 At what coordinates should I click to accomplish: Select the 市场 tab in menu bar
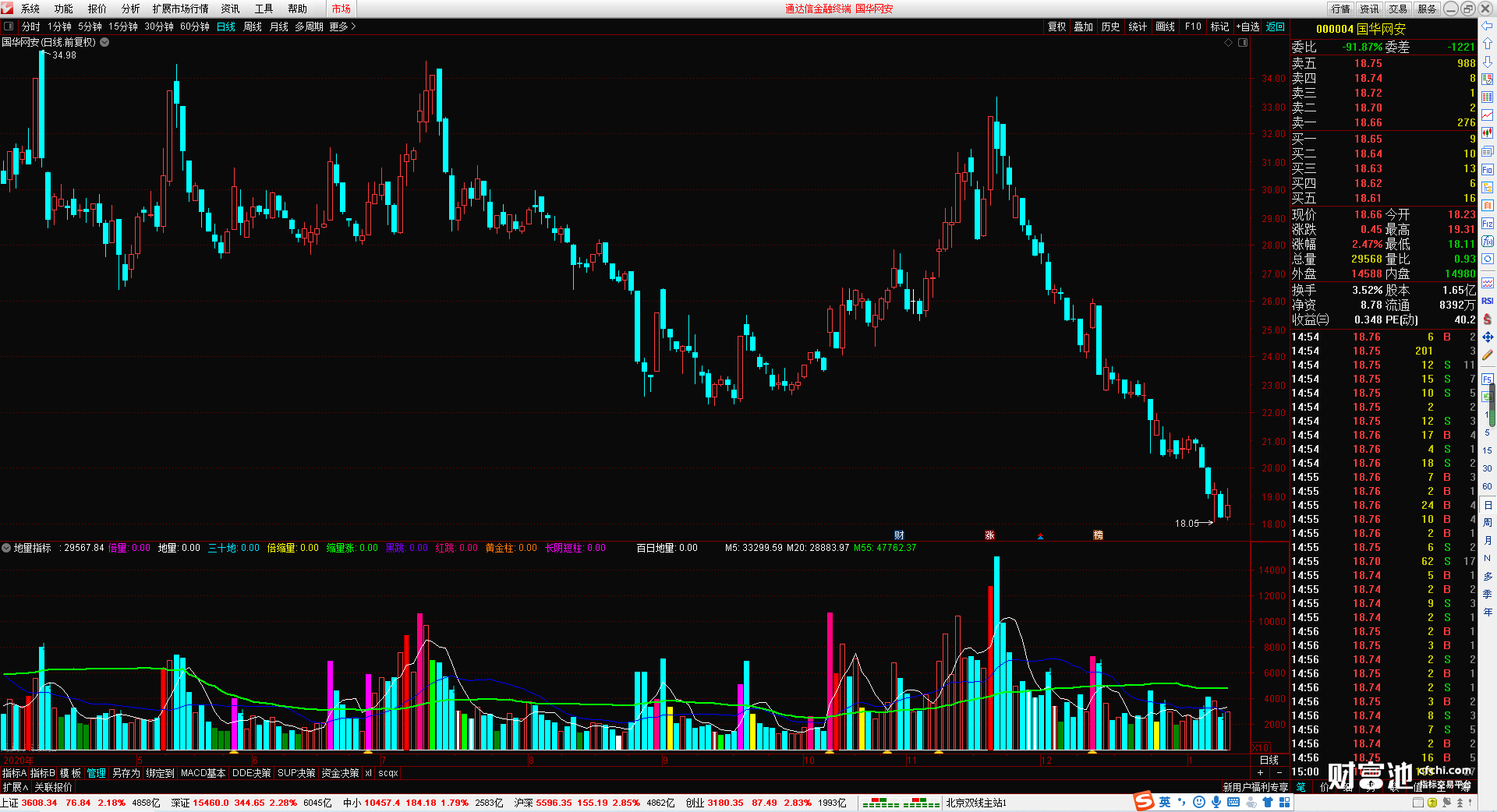pos(341,9)
